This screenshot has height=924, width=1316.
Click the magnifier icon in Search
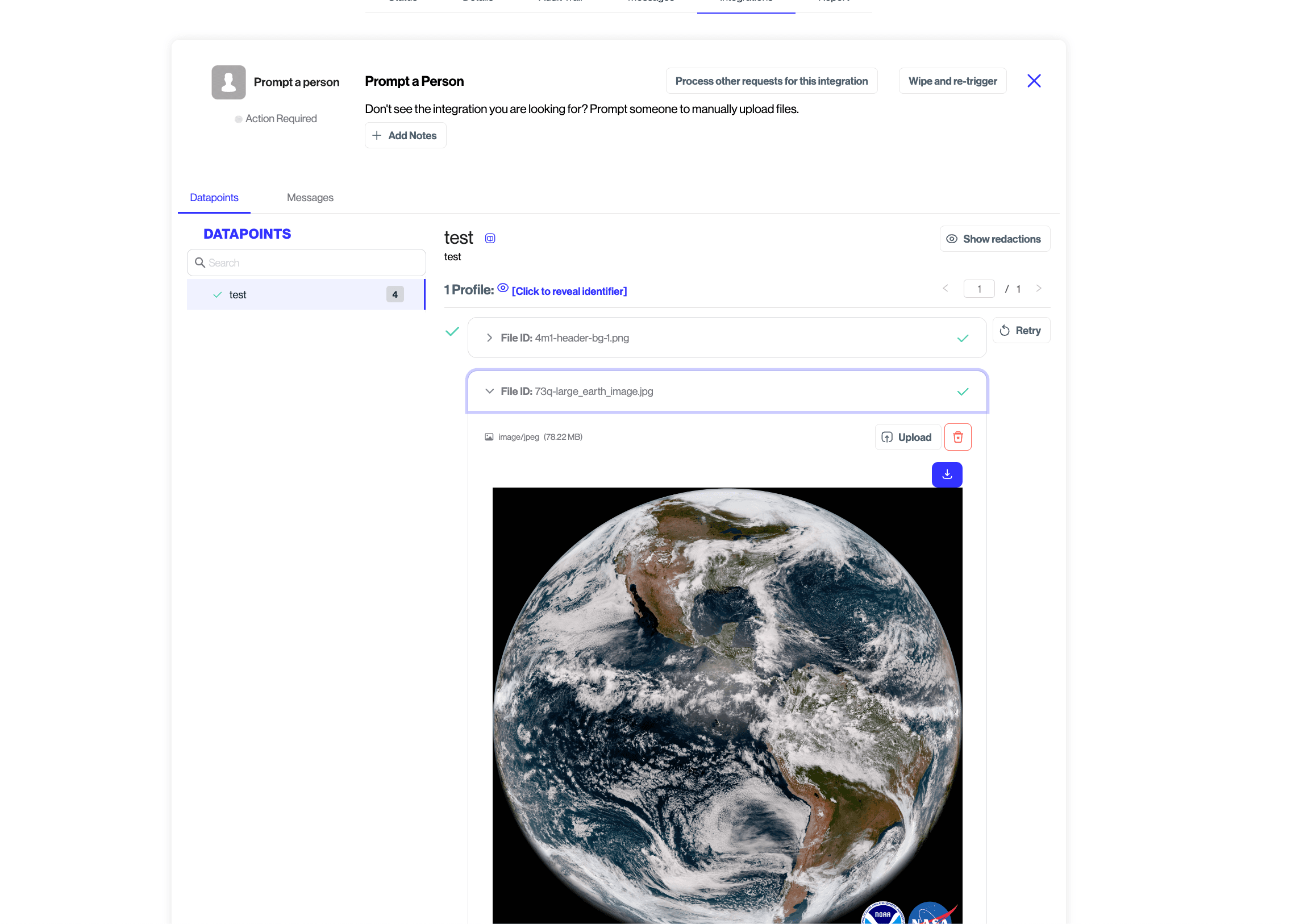(x=199, y=263)
